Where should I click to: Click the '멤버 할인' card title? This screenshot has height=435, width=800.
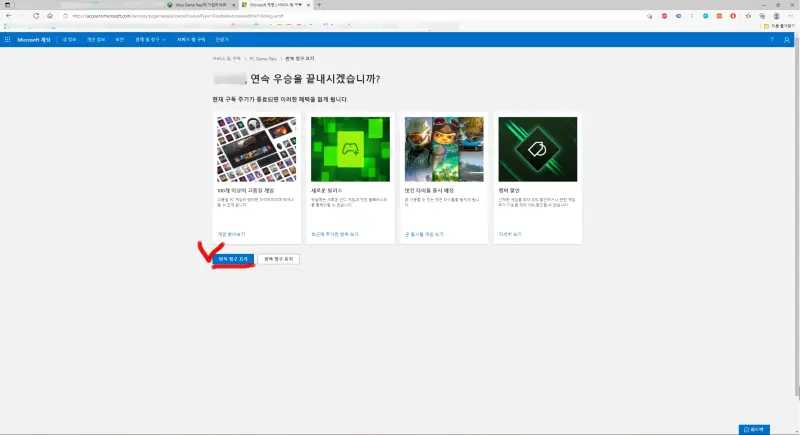(509, 190)
